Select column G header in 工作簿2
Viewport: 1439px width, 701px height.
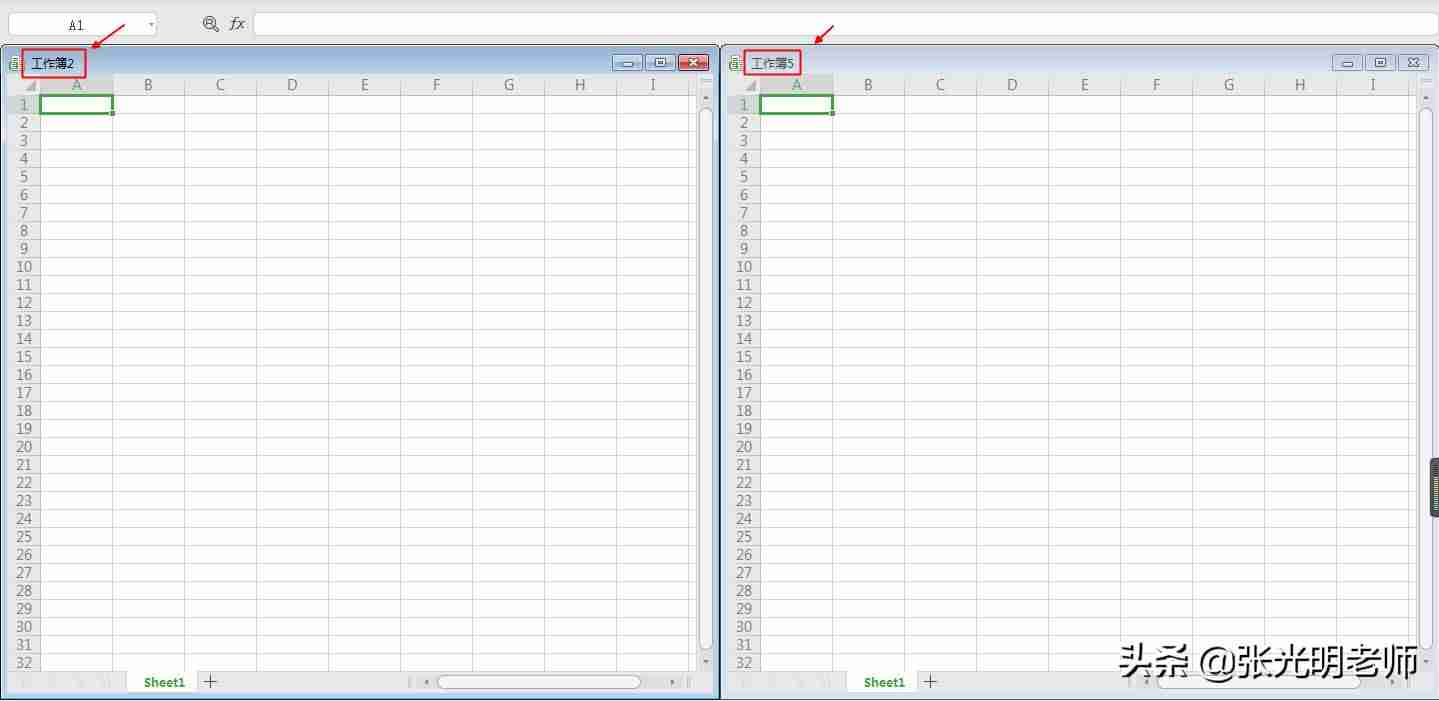coord(508,85)
